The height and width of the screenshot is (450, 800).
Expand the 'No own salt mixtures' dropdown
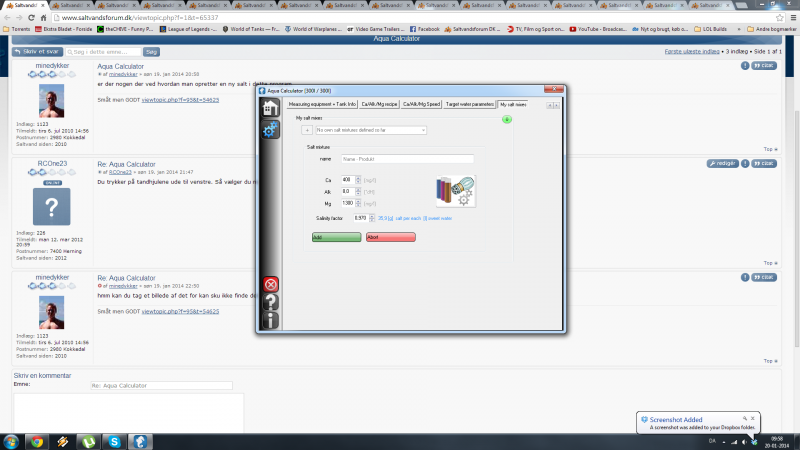(x=370, y=130)
